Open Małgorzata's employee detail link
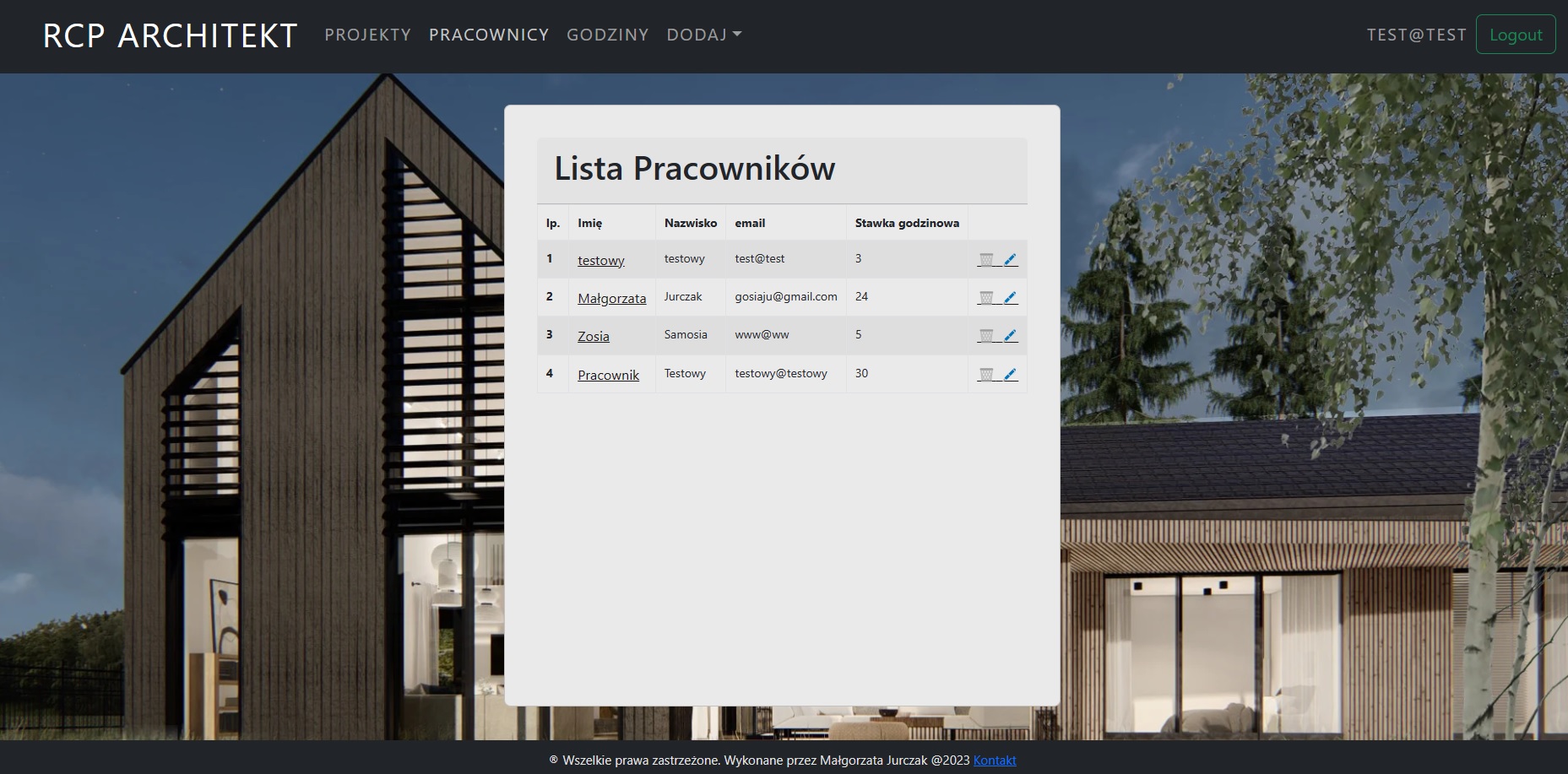This screenshot has height=774, width=1568. (611, 298)
